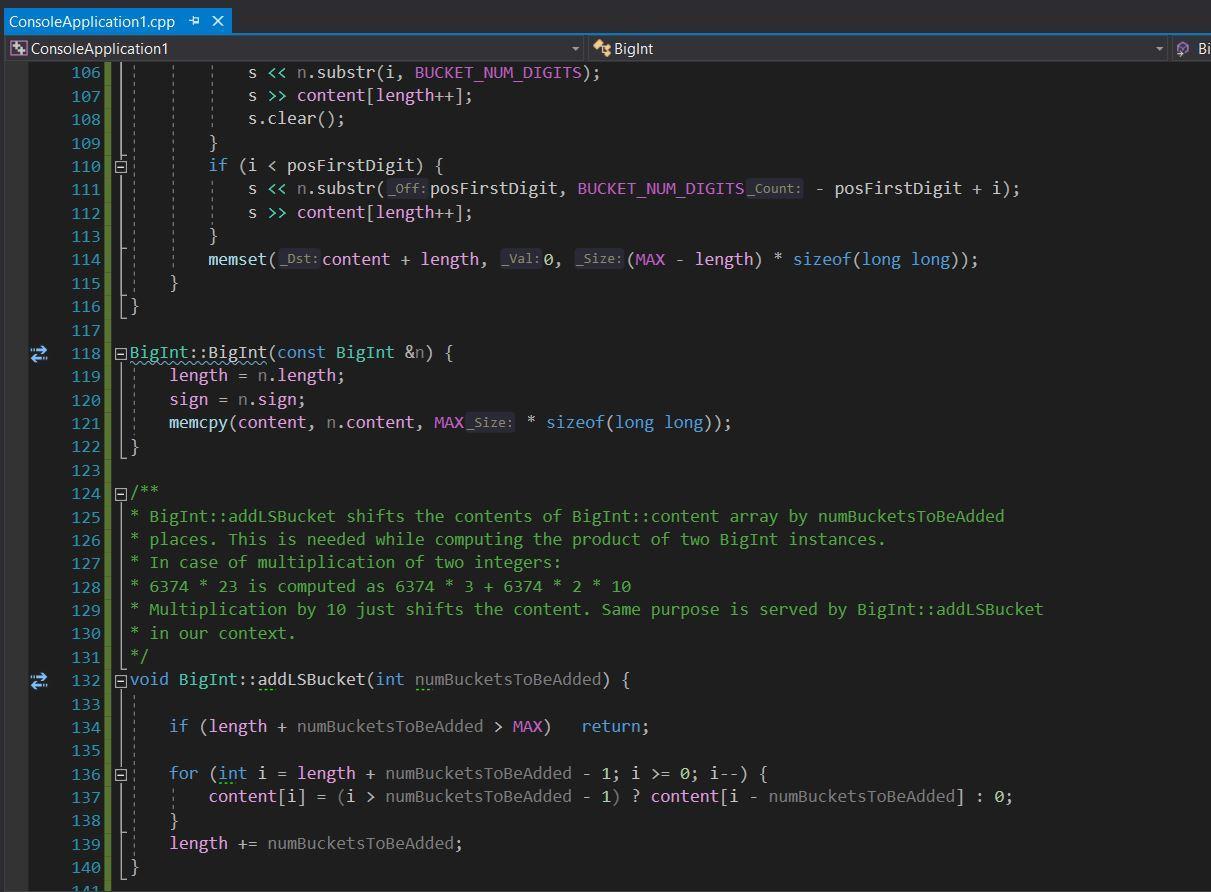
Task: Collapse the if block at line 110
Action: coord(119,165)
